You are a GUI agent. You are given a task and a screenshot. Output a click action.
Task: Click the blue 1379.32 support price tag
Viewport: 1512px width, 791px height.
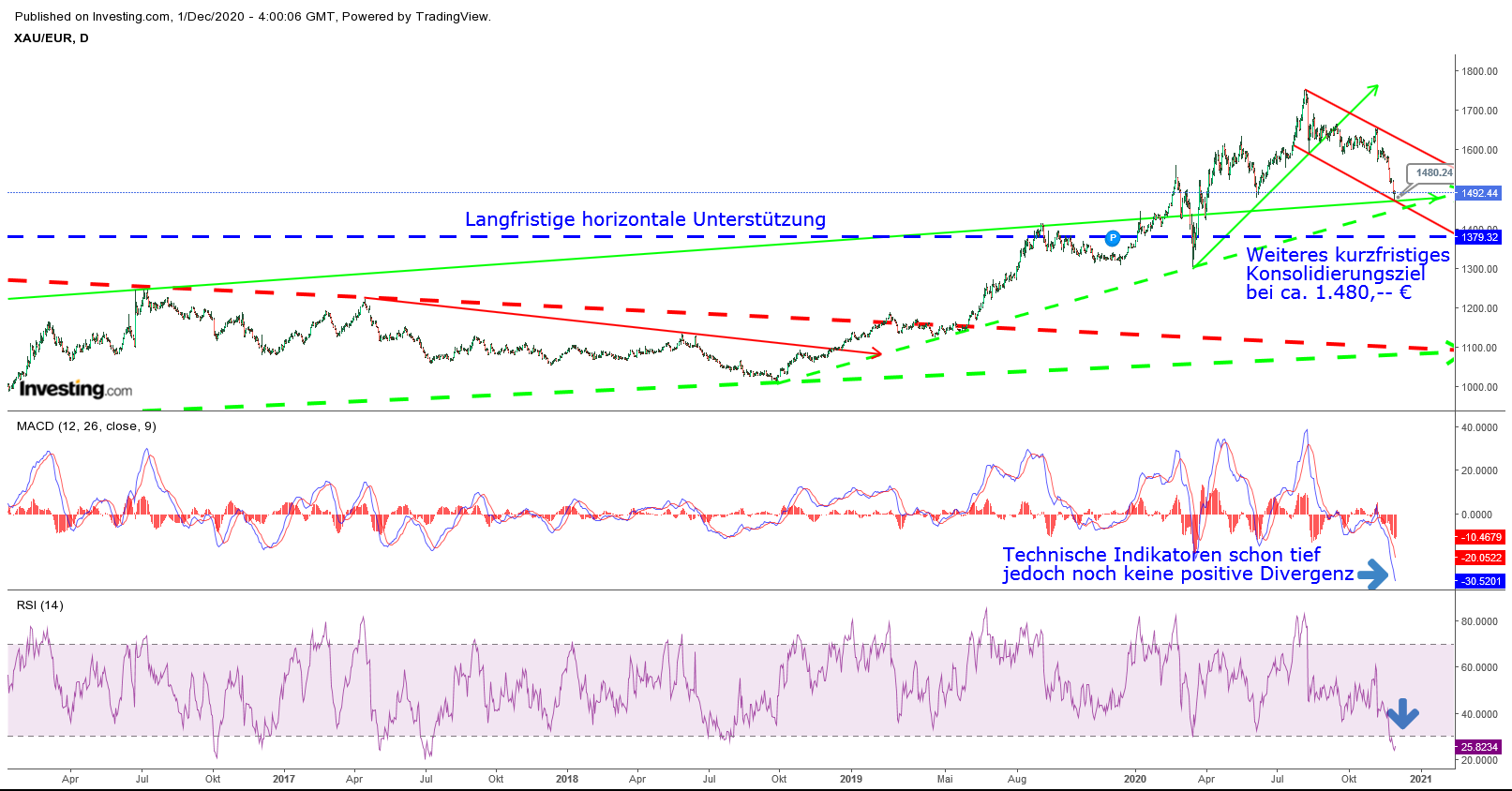pyautogui.click(x=1479, y=237)
